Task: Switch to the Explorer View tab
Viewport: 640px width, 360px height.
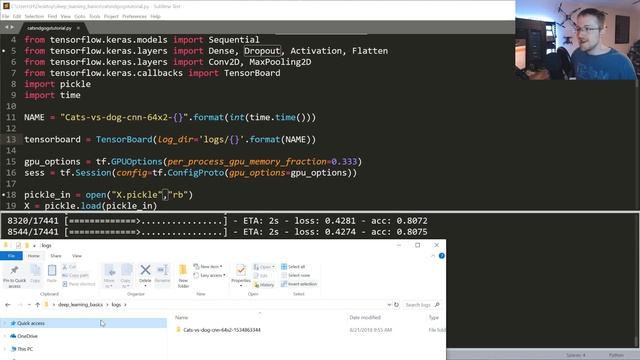Action: pos(77,256)
